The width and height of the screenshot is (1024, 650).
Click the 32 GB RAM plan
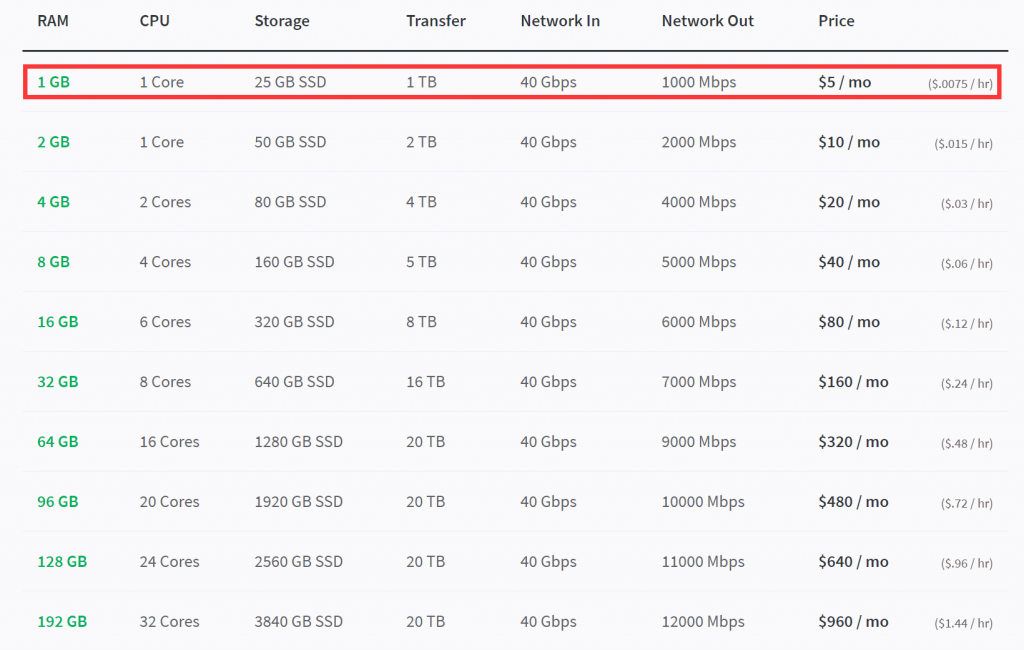[x=57, y=382]
